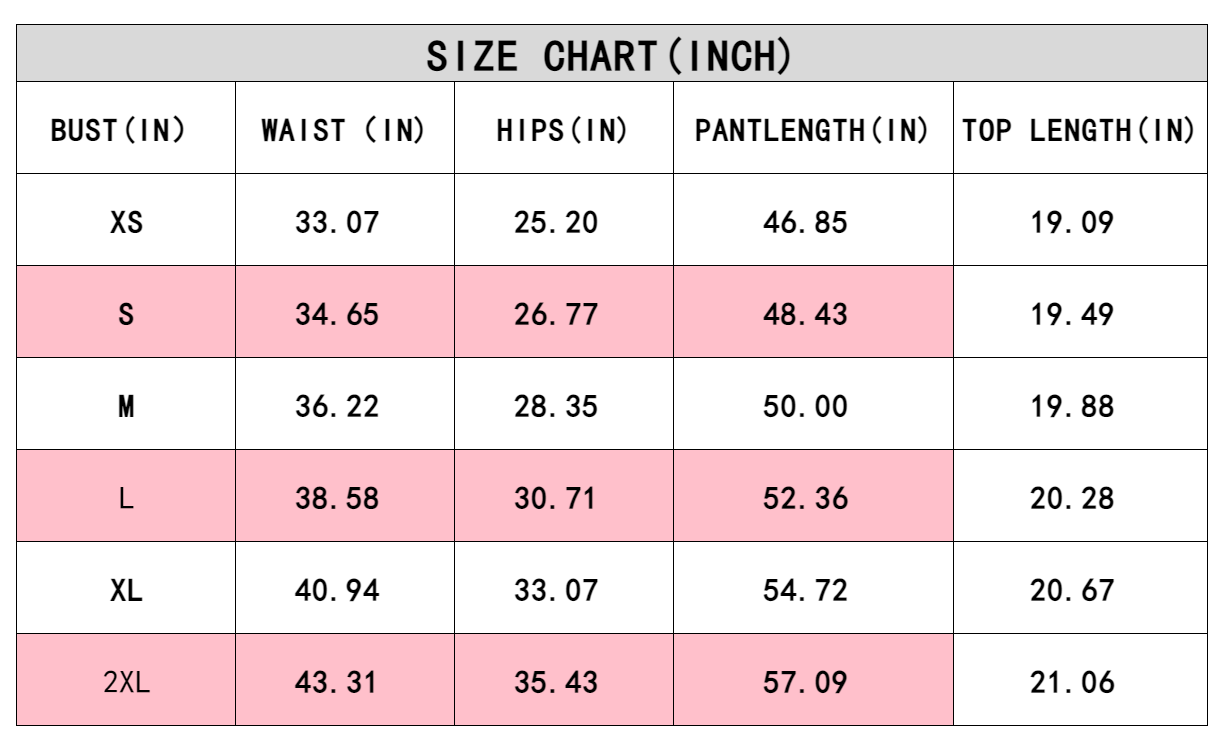Click the PANTLENGTH(IN) column header
This screenshot has width=1224, height=742.
[x=812, y=131]
